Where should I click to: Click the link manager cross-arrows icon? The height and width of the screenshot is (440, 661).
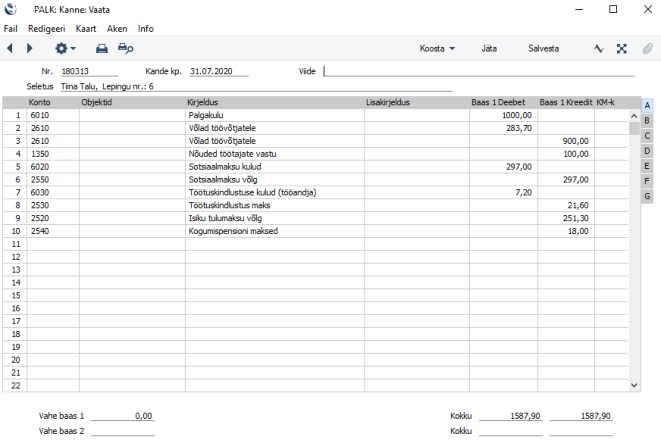coord(621,48)
